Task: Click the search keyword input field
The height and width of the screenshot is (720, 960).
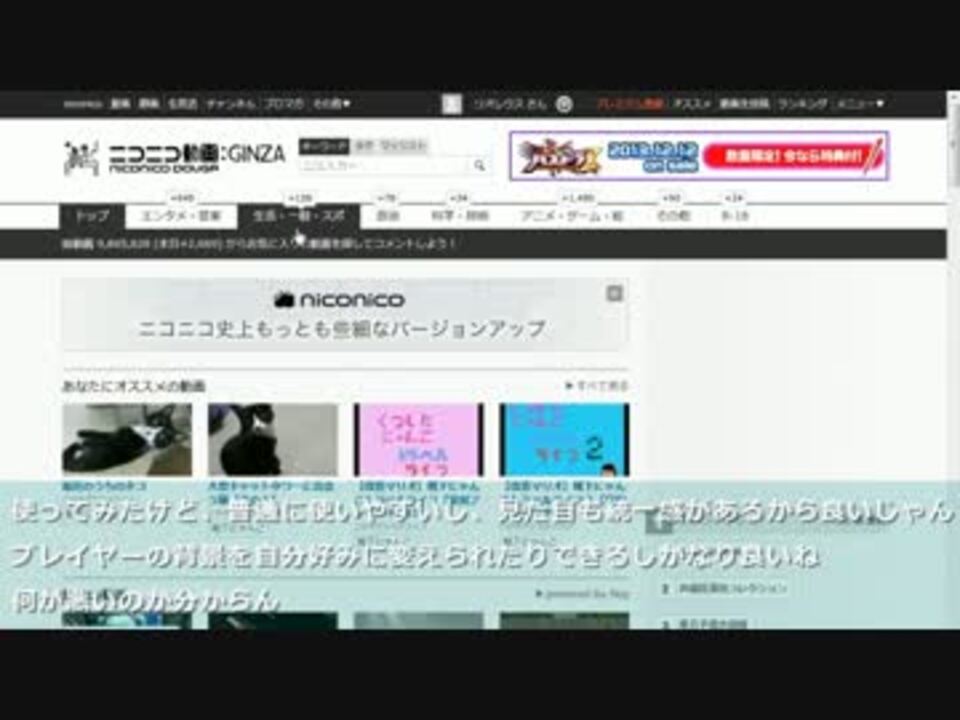Action: 384,165
